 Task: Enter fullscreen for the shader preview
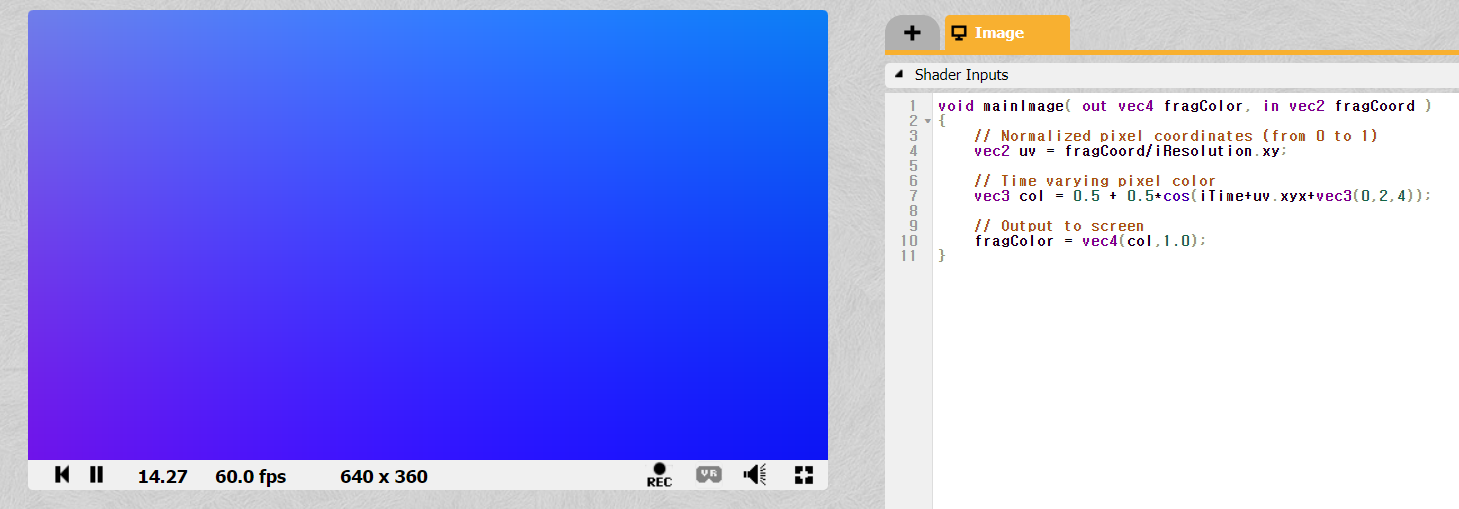[x=803, y=475]
